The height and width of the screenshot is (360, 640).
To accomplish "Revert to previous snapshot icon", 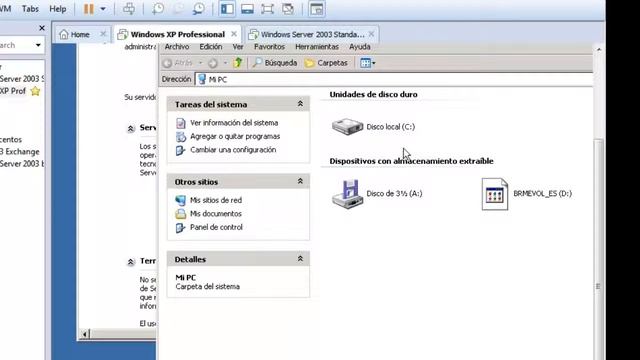I will point(178,9).
